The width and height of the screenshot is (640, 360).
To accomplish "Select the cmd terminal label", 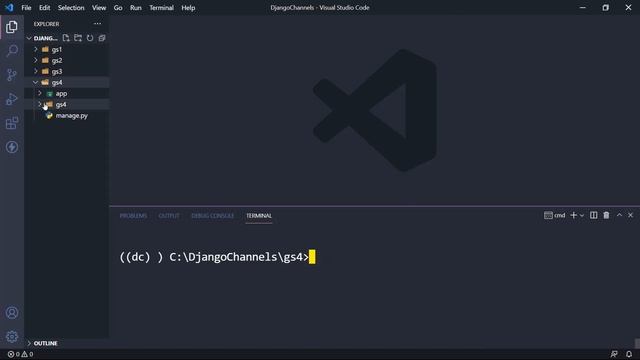I will tap(555, 215).
